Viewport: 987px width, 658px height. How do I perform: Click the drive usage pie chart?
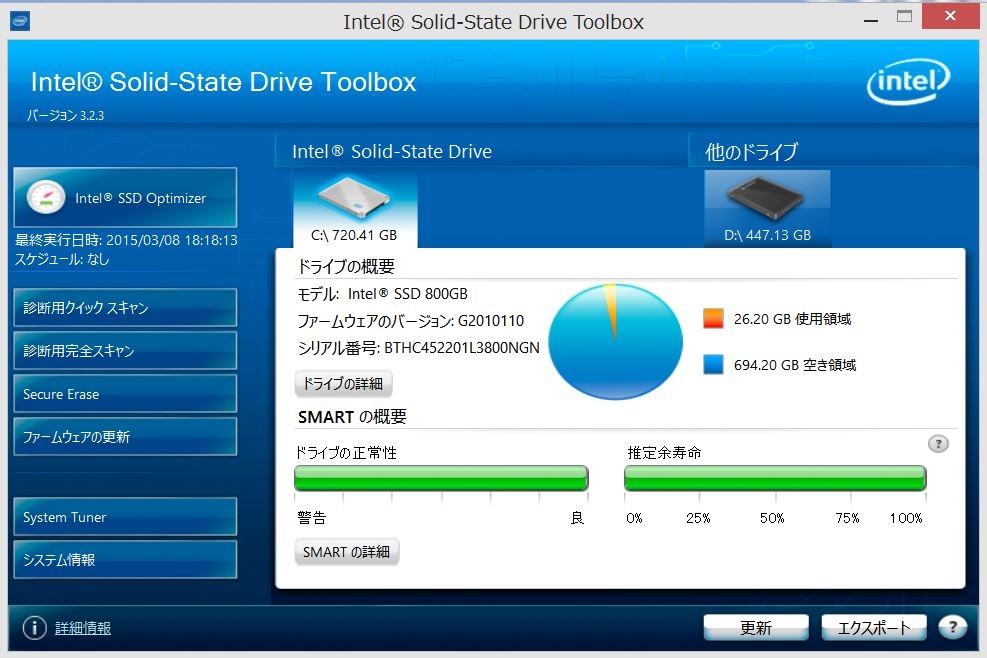pyautogui.click(x=615, y=341)
